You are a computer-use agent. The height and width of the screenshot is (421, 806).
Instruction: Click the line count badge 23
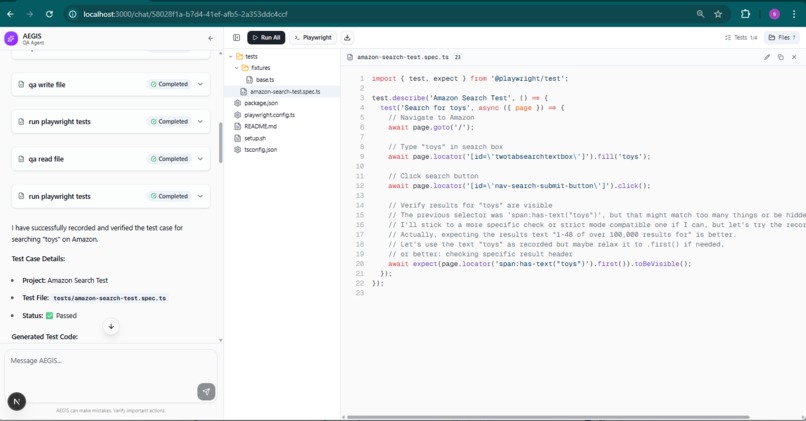(x=457, y=57)
